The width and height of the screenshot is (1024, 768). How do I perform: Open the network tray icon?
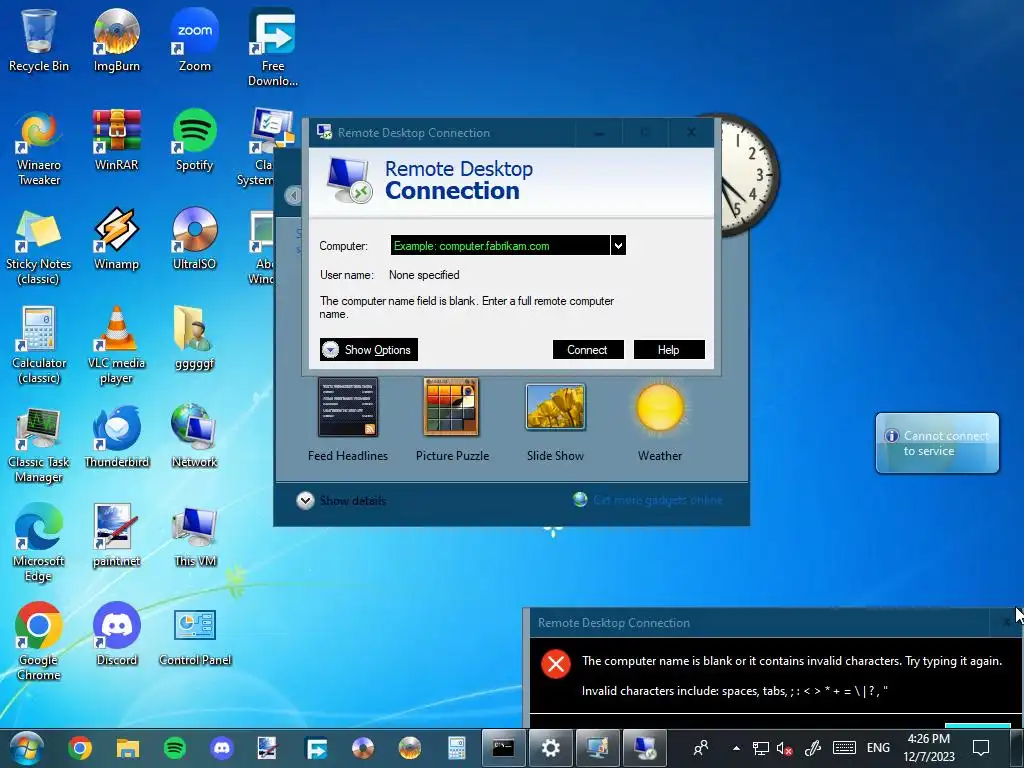(x=761, y=748)
